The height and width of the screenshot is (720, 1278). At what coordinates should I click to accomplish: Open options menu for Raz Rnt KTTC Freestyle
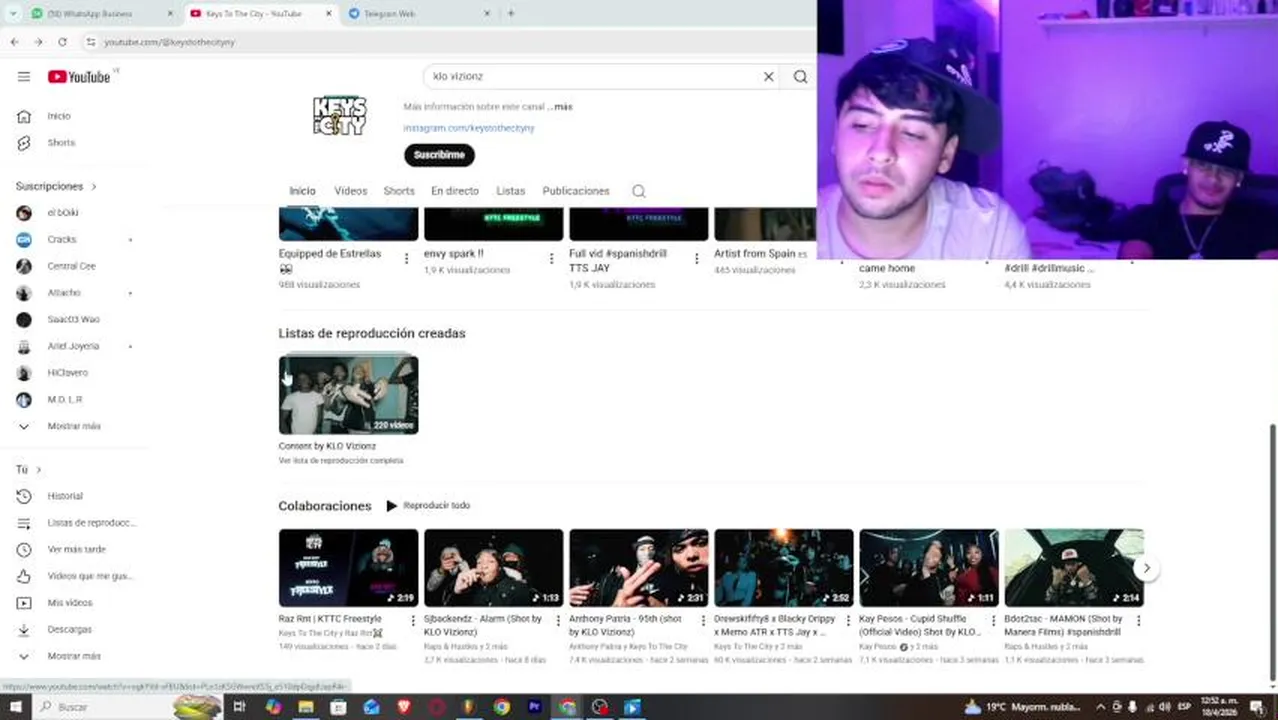(x=412, y=621)
